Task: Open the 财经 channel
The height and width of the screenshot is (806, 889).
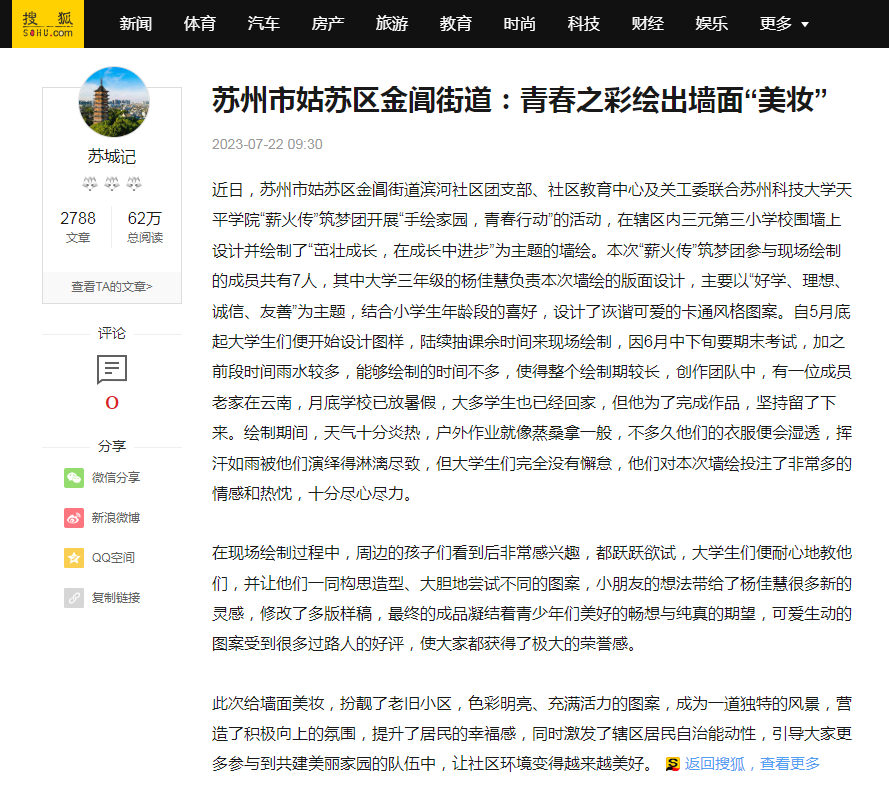Action: click(x=648, y=24)
